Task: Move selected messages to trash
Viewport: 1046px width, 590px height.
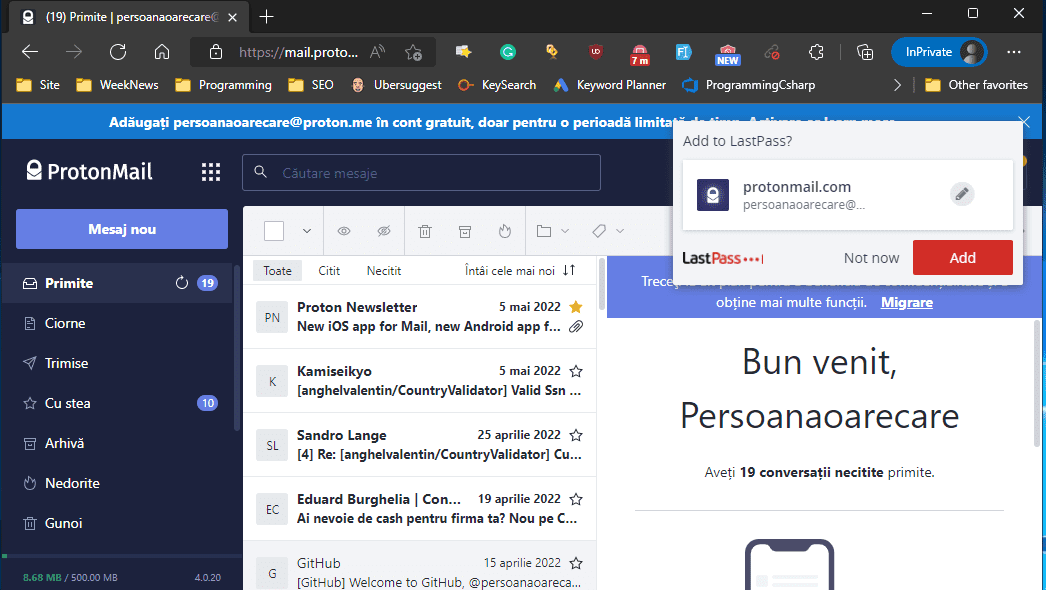Action: pos(425,231)
